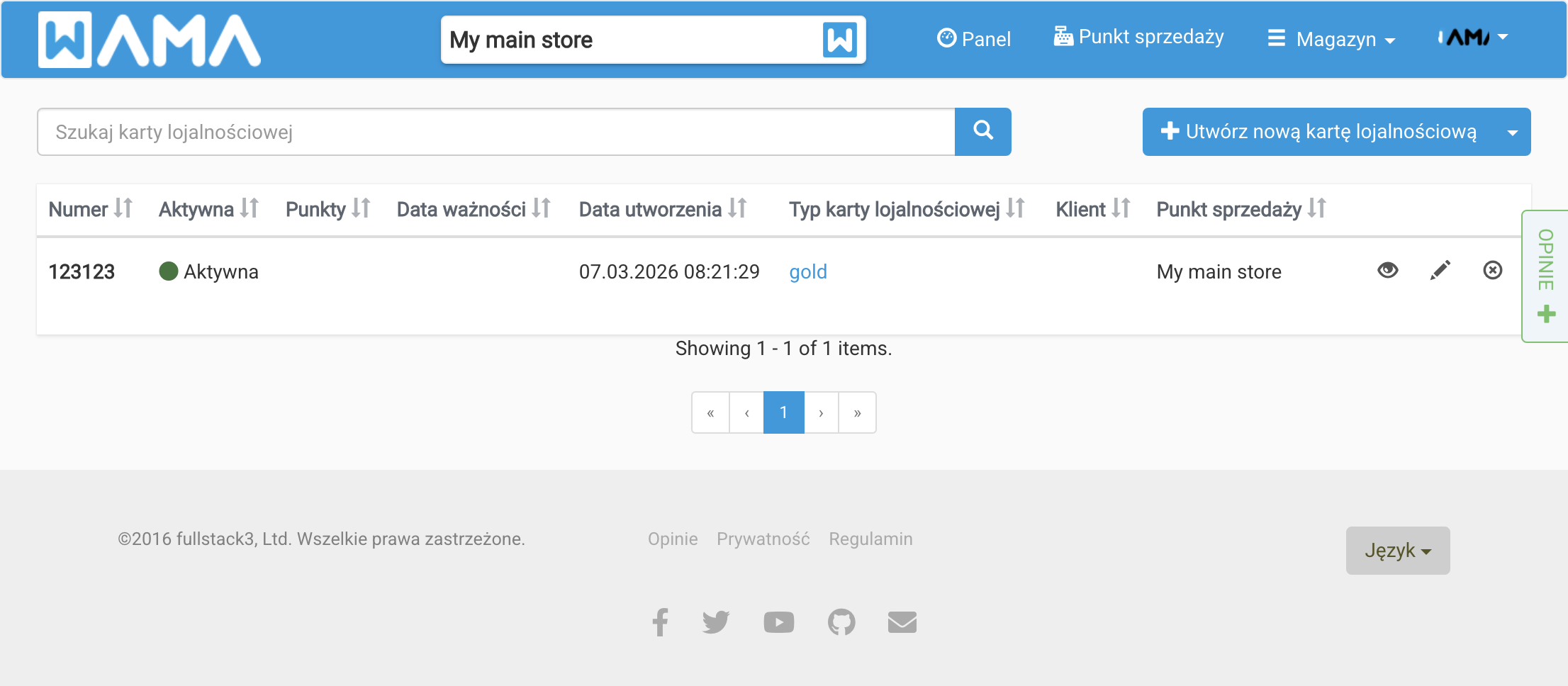Click creation date 07.03.2026 08:21:29
1568x686 pixels.
[669, 271]
